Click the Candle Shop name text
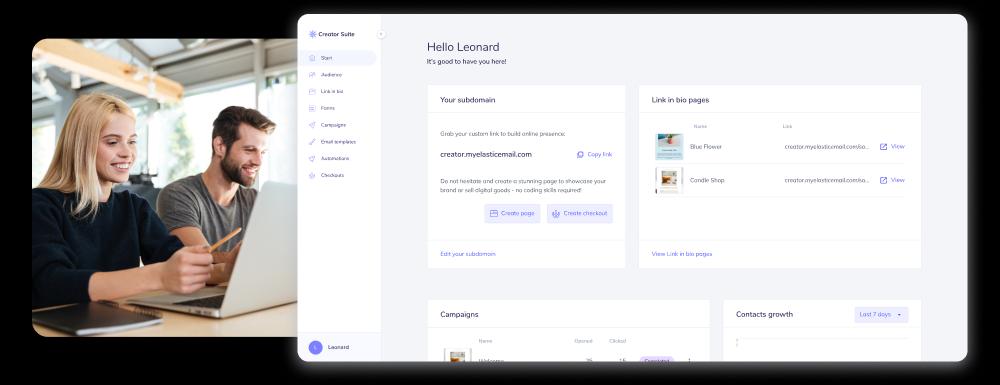 (x=707, y=180)
